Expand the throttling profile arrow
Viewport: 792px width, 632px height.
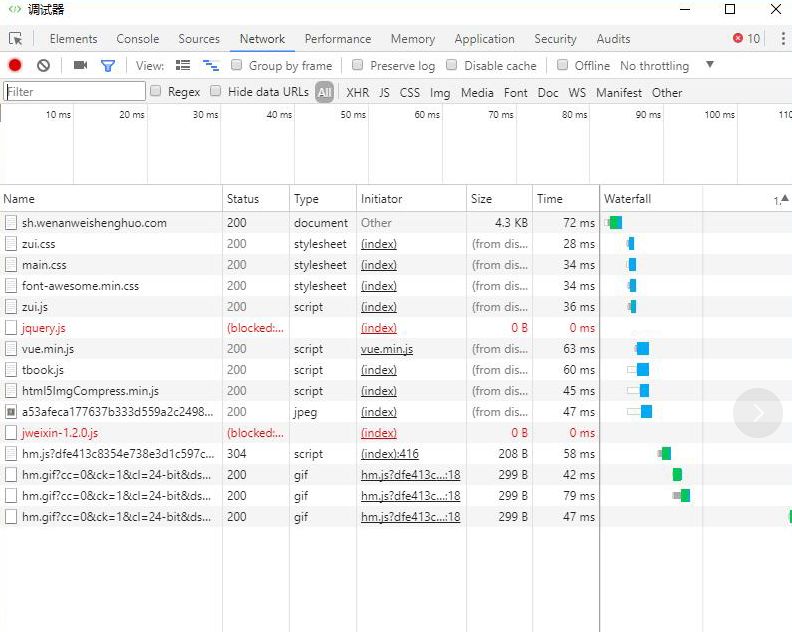710,65
